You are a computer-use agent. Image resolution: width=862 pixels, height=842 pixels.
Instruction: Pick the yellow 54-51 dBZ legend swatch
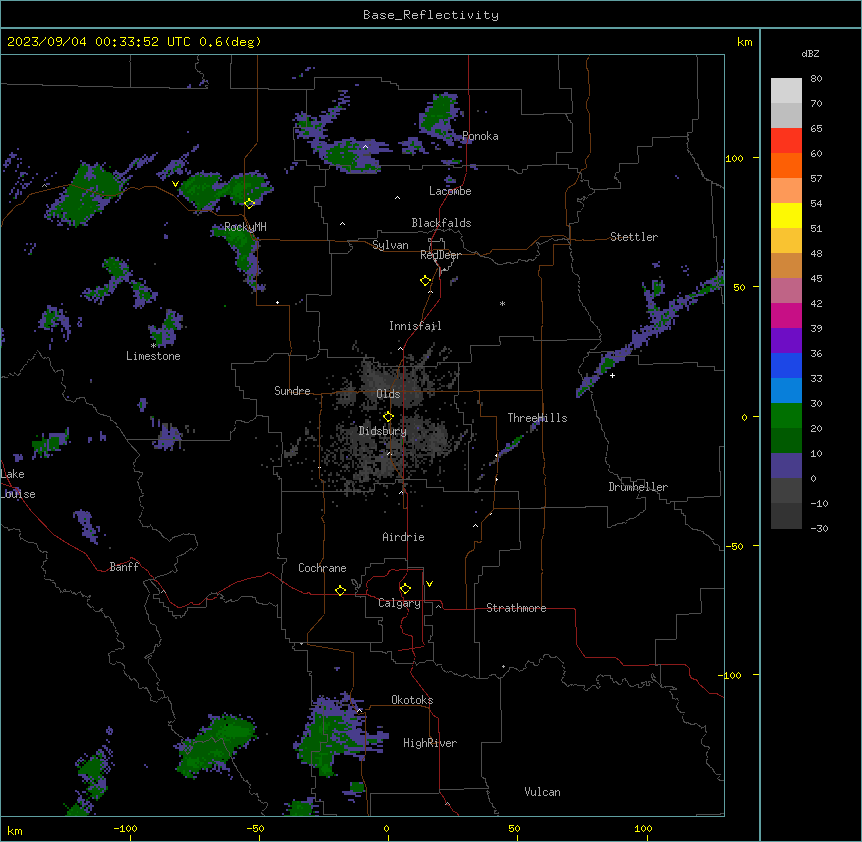(786, 215)
